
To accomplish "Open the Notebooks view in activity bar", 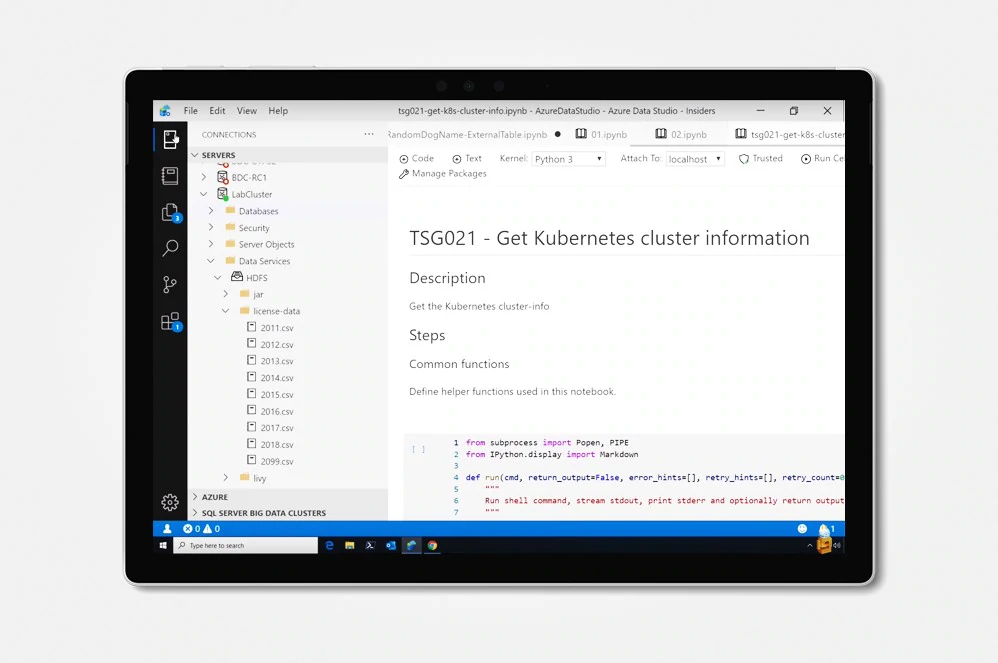I will click(x=170, y=176).
